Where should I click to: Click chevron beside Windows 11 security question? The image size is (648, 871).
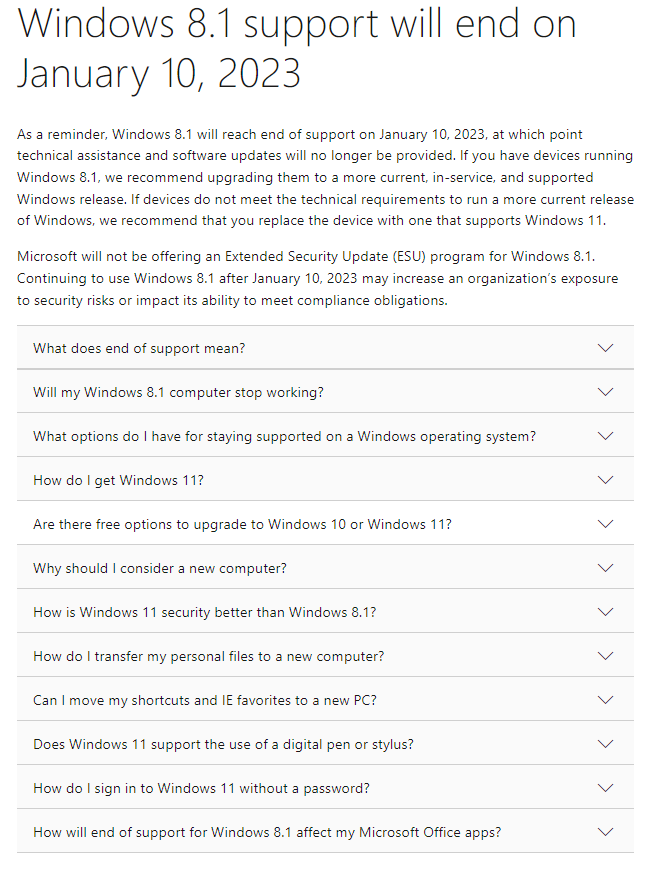[604, 612]
